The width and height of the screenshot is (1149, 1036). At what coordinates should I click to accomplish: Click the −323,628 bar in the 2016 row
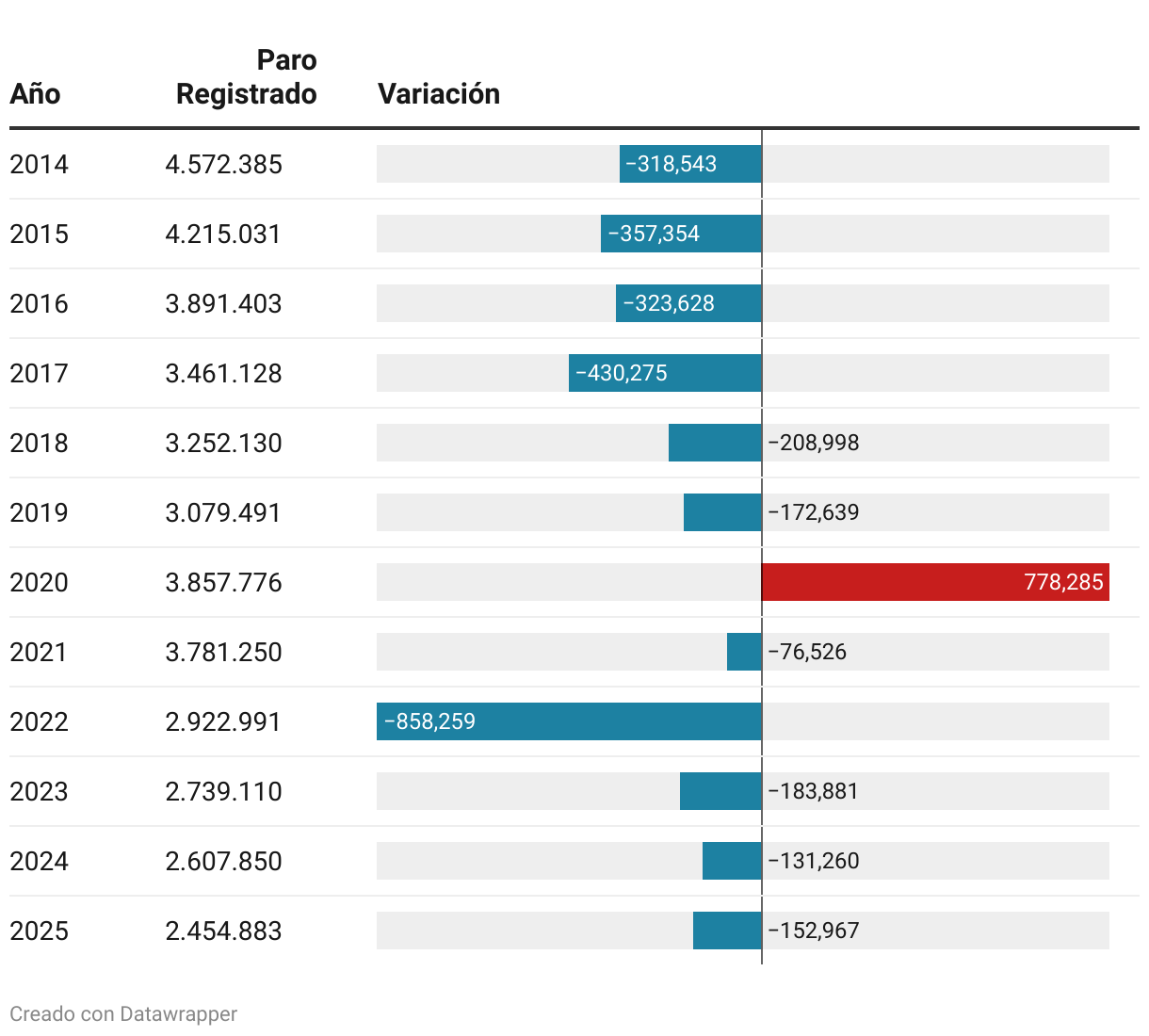(x=688, y=303)
